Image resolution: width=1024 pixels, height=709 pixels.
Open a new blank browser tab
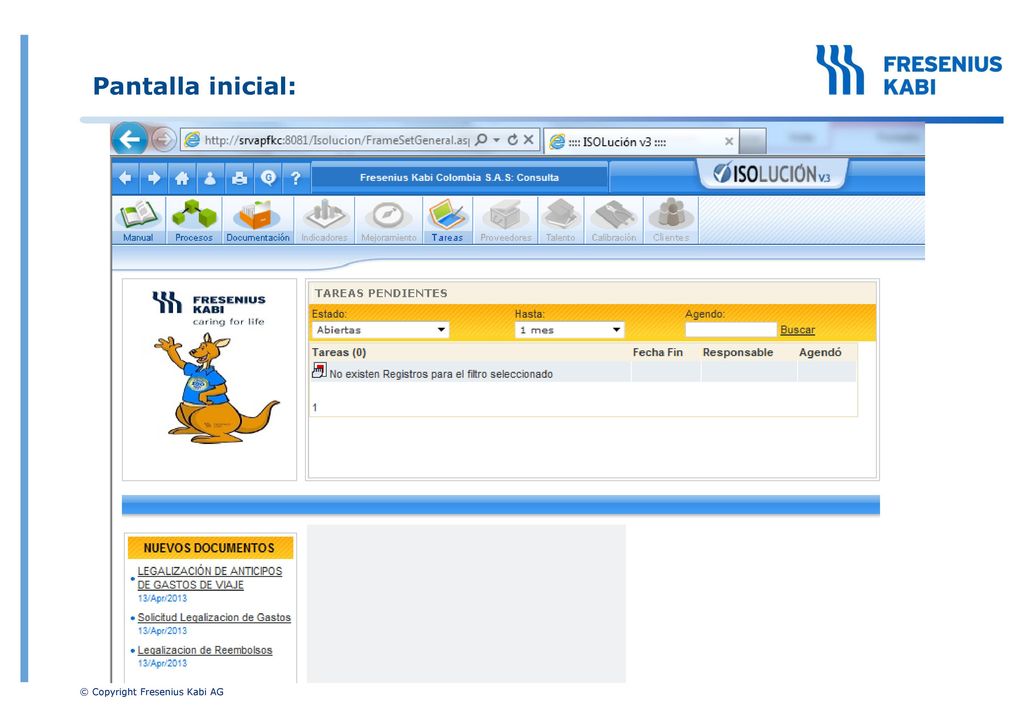pyautogui.click(x=753, y=141)
